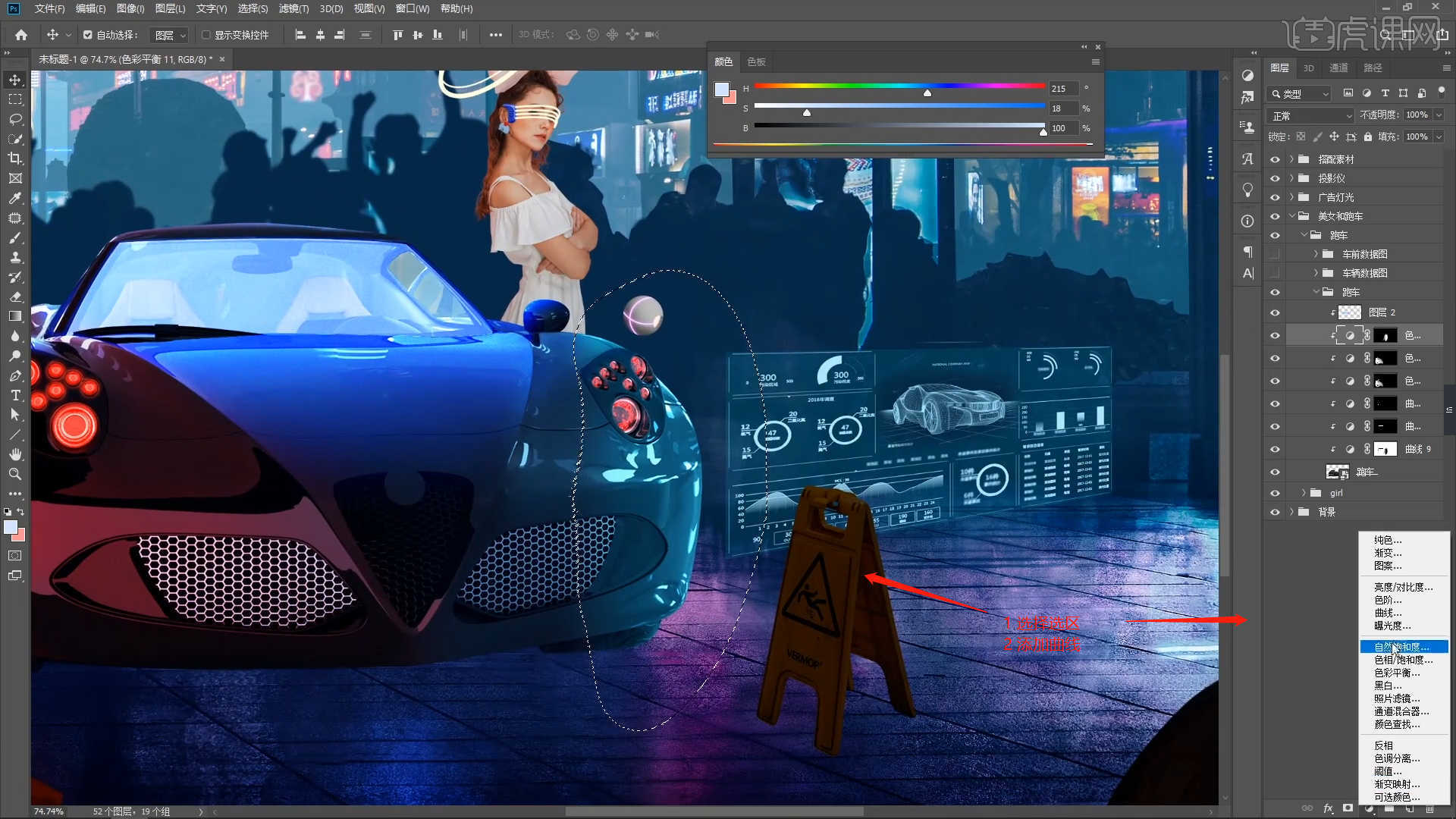Viewport: 1456px width, 819px height.
Task: Select the 跑车 image layer thumbnail
Action: (x=1338, y=472)
